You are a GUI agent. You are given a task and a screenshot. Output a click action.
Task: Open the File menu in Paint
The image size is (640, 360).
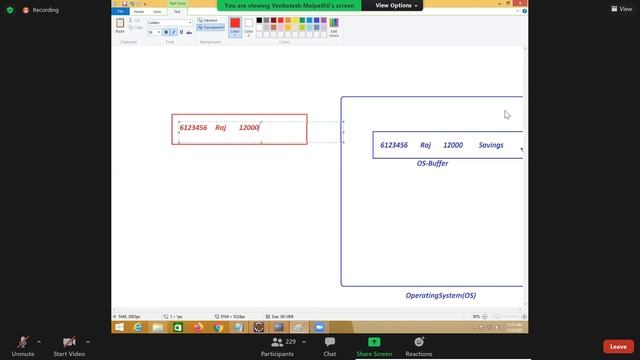120,11
